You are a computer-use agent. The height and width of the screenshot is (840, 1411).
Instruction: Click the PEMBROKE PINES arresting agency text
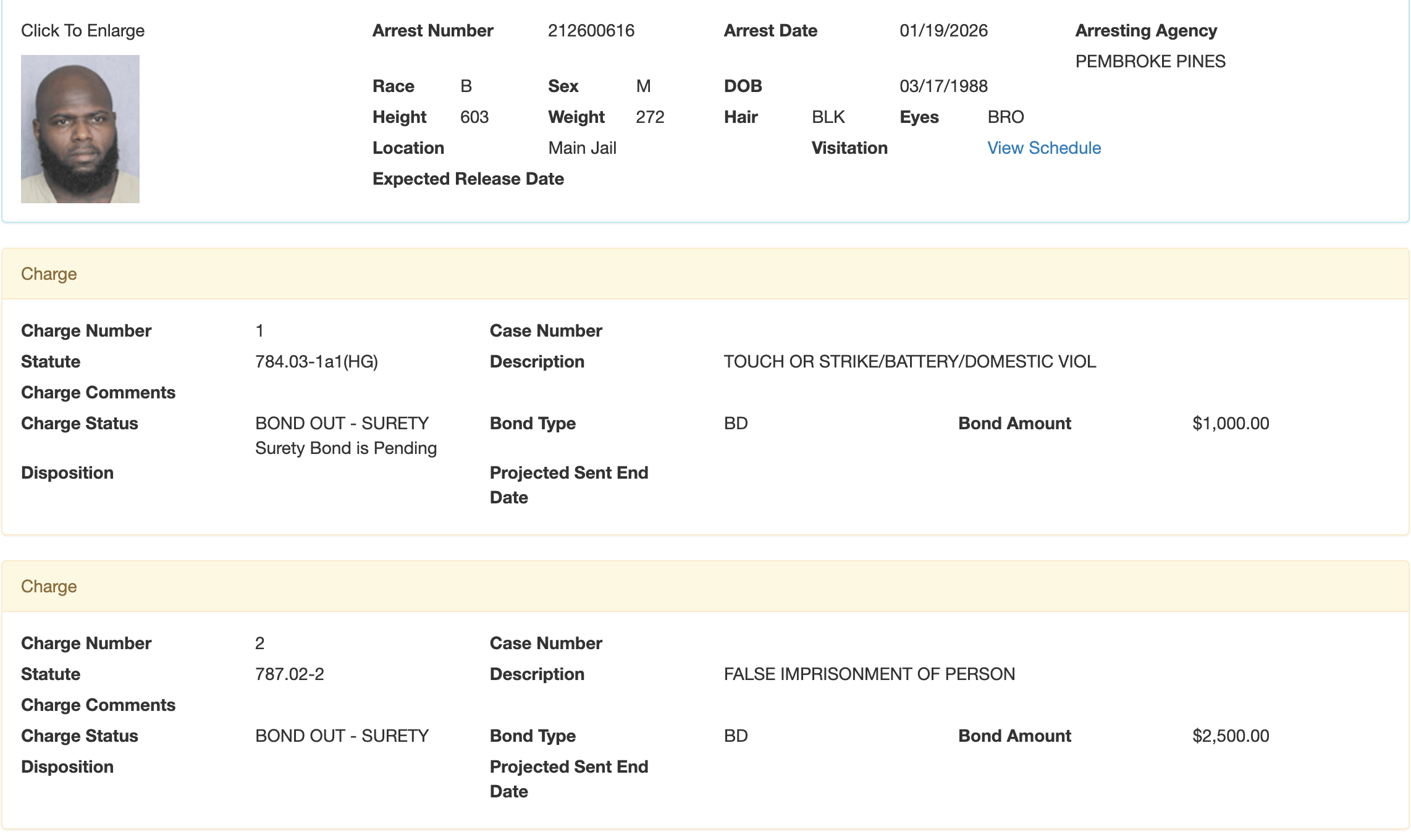tap(1150, 62)
